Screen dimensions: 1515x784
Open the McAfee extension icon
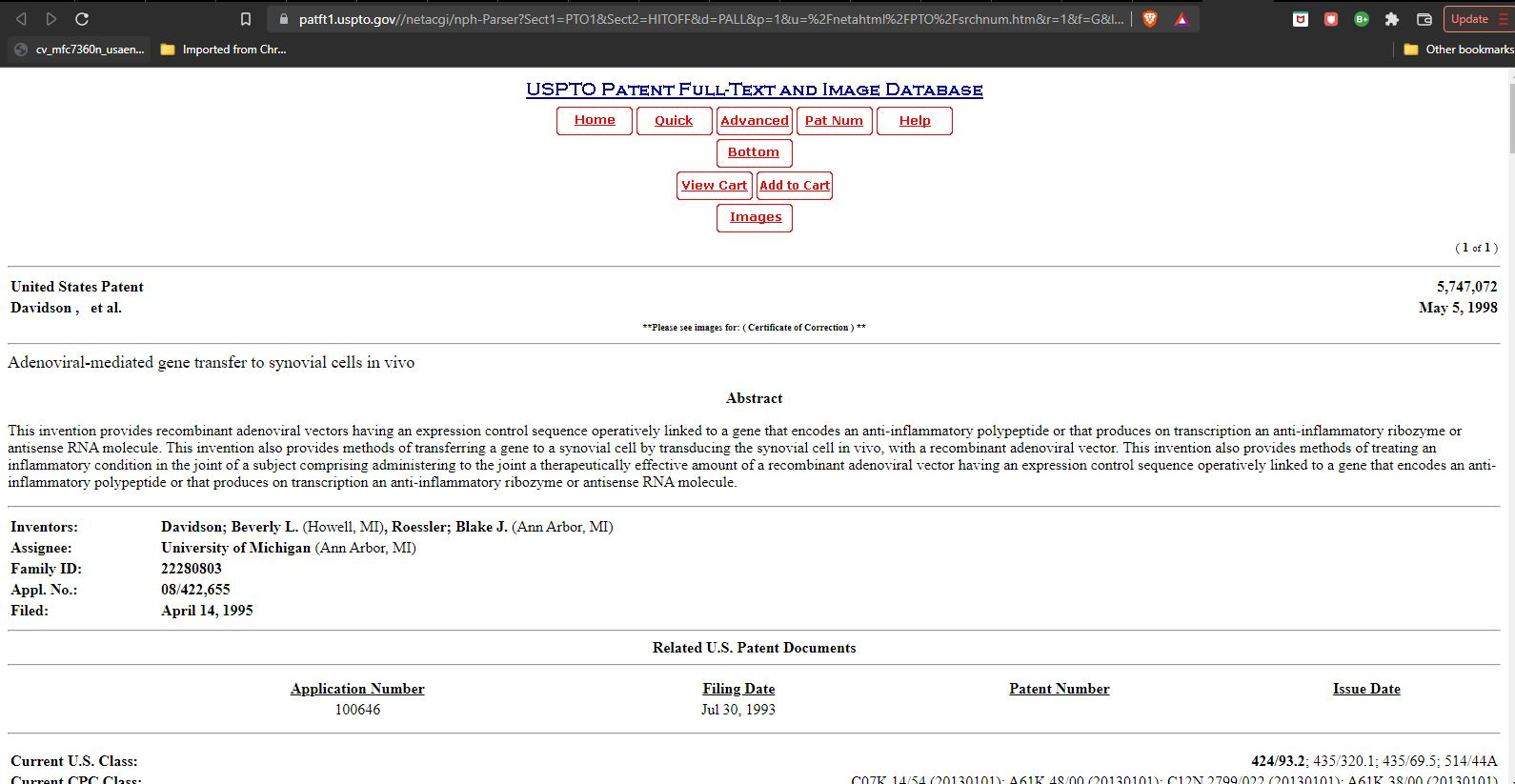click(1301, 19)
